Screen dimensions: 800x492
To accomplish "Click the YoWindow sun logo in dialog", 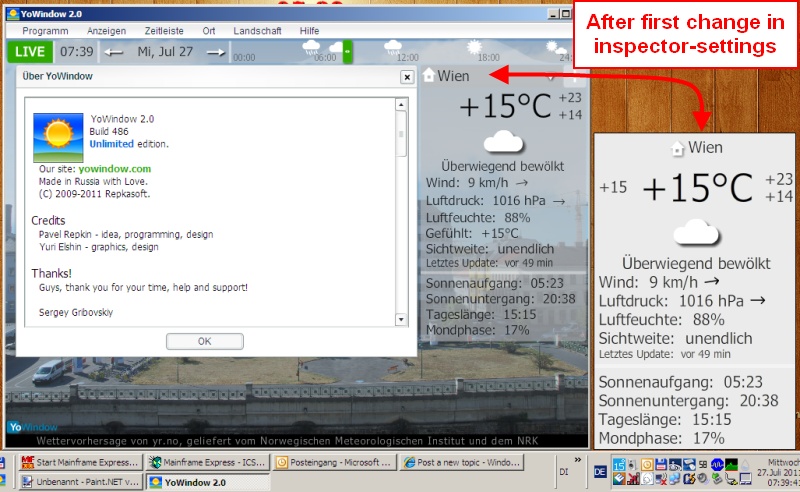I will coord(58,137).
